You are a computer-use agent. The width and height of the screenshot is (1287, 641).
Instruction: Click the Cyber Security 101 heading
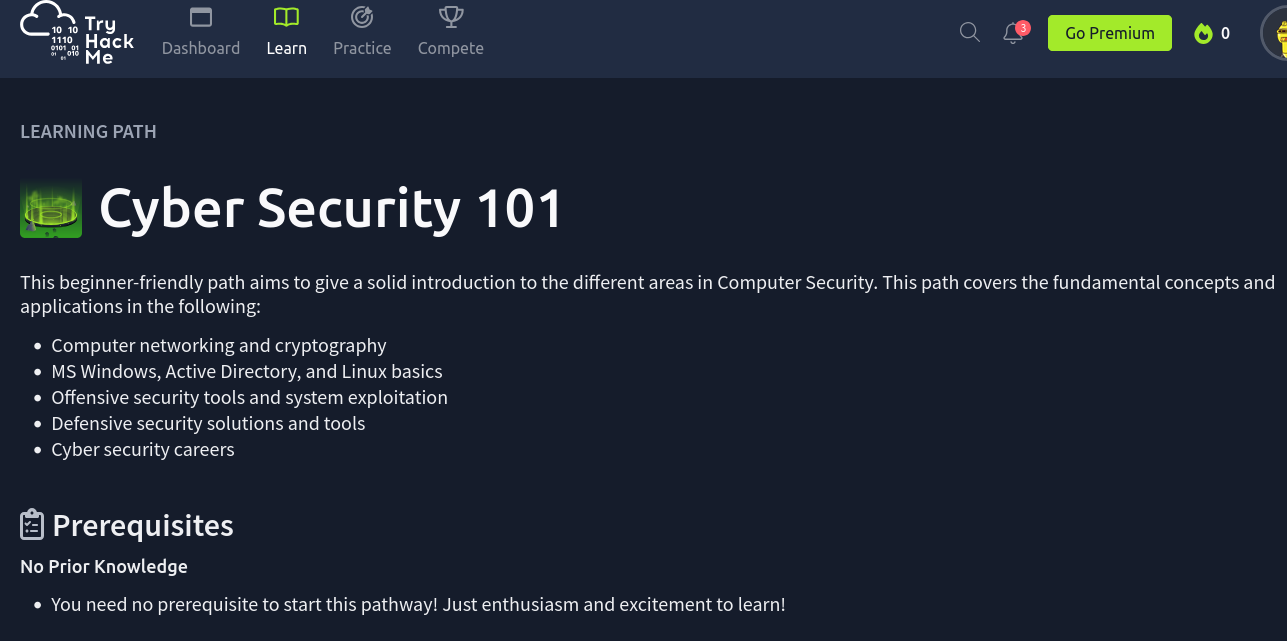pyautogui.click(x=331, y=208)
